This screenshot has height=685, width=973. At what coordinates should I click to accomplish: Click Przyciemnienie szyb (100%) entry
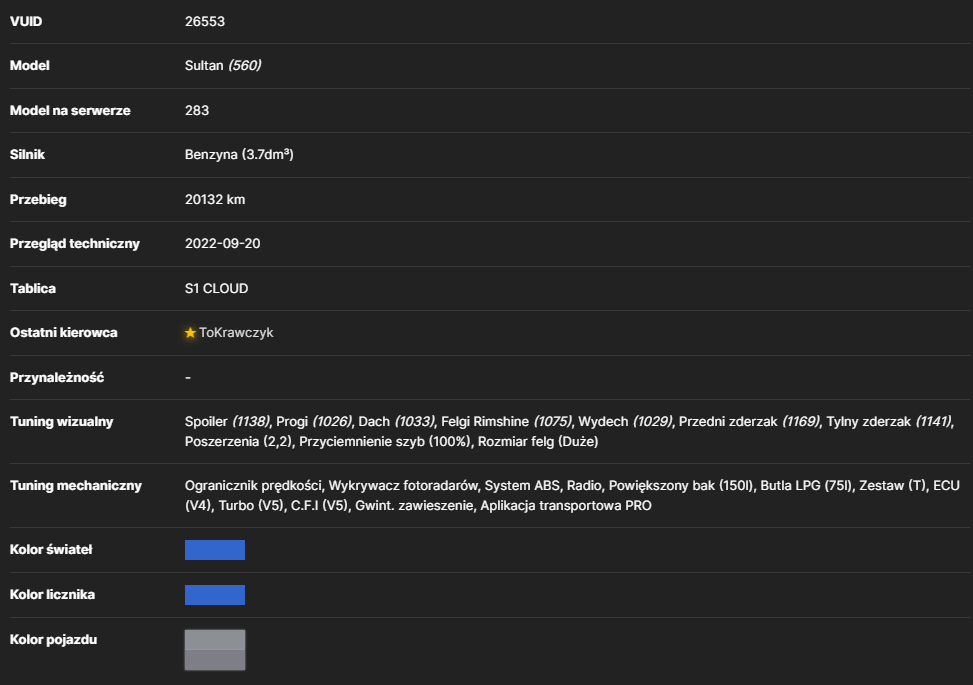point(385,441)
